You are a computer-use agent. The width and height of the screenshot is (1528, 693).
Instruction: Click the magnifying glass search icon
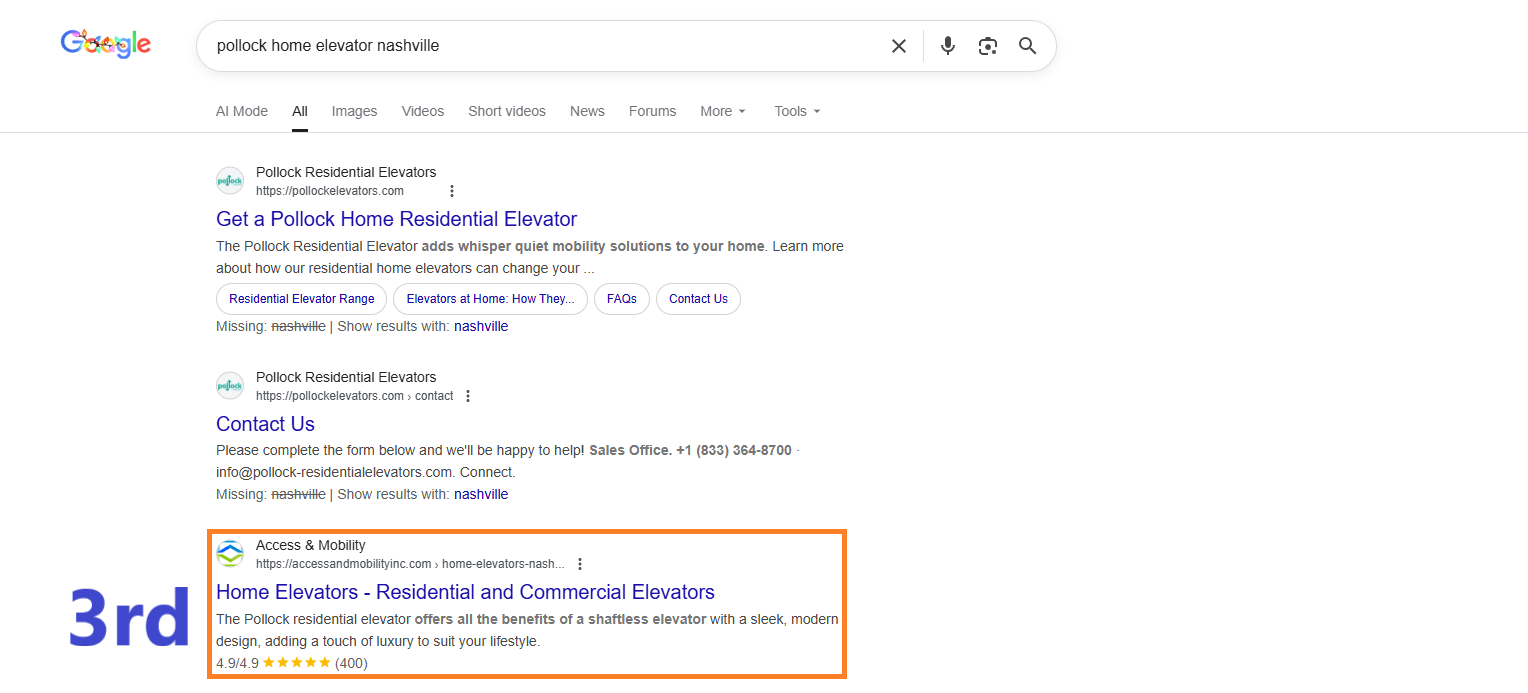pyautogui.click(x=1027, y=46)
